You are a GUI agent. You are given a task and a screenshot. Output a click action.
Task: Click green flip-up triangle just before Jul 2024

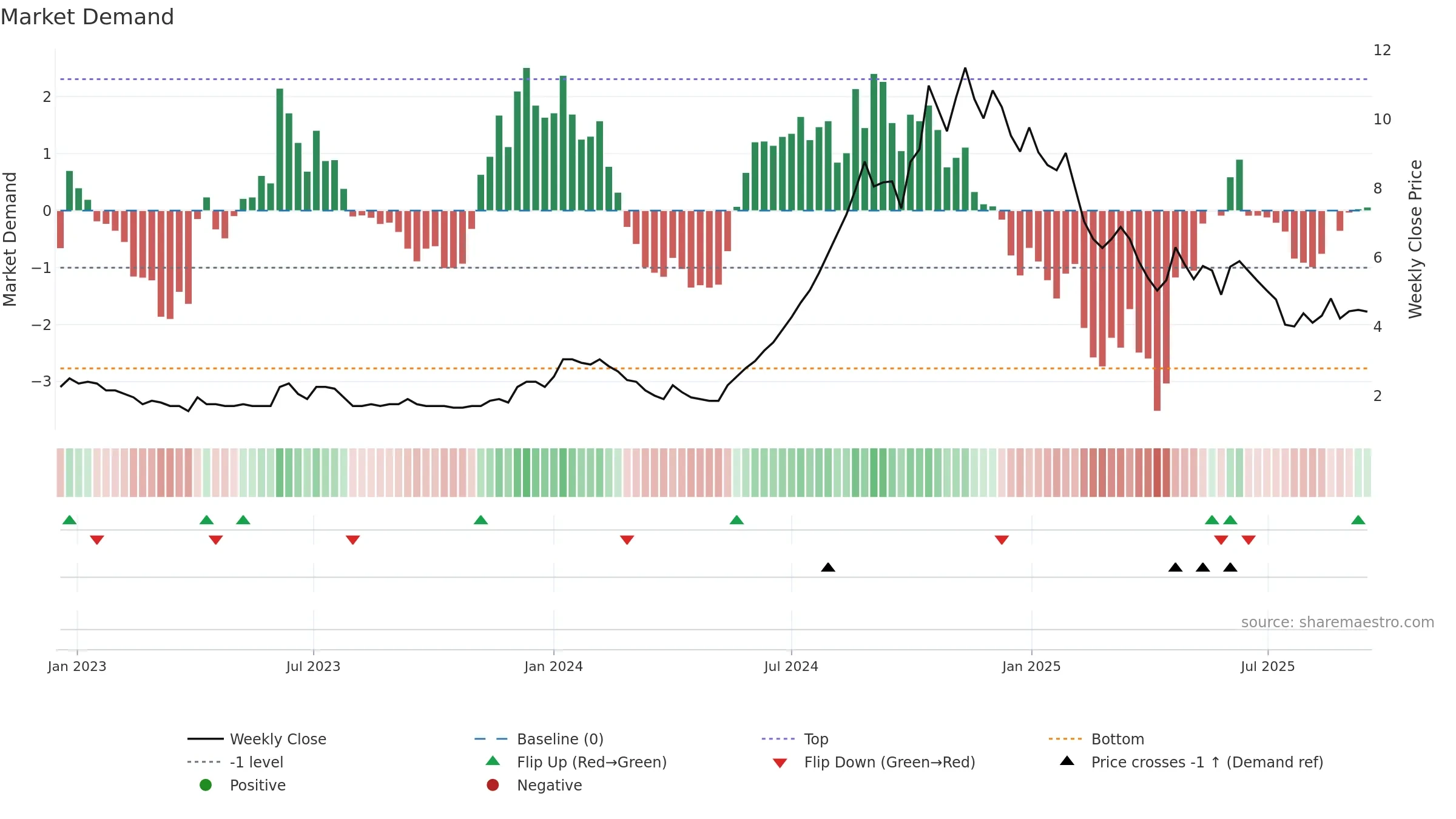click(x=736, y=520)
